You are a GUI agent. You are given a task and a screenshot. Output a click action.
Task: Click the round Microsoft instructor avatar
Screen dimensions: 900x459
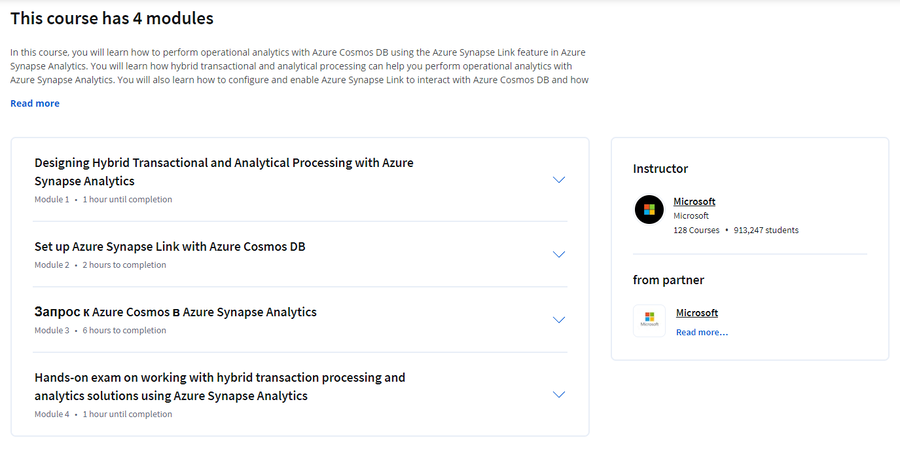[649, 209]
